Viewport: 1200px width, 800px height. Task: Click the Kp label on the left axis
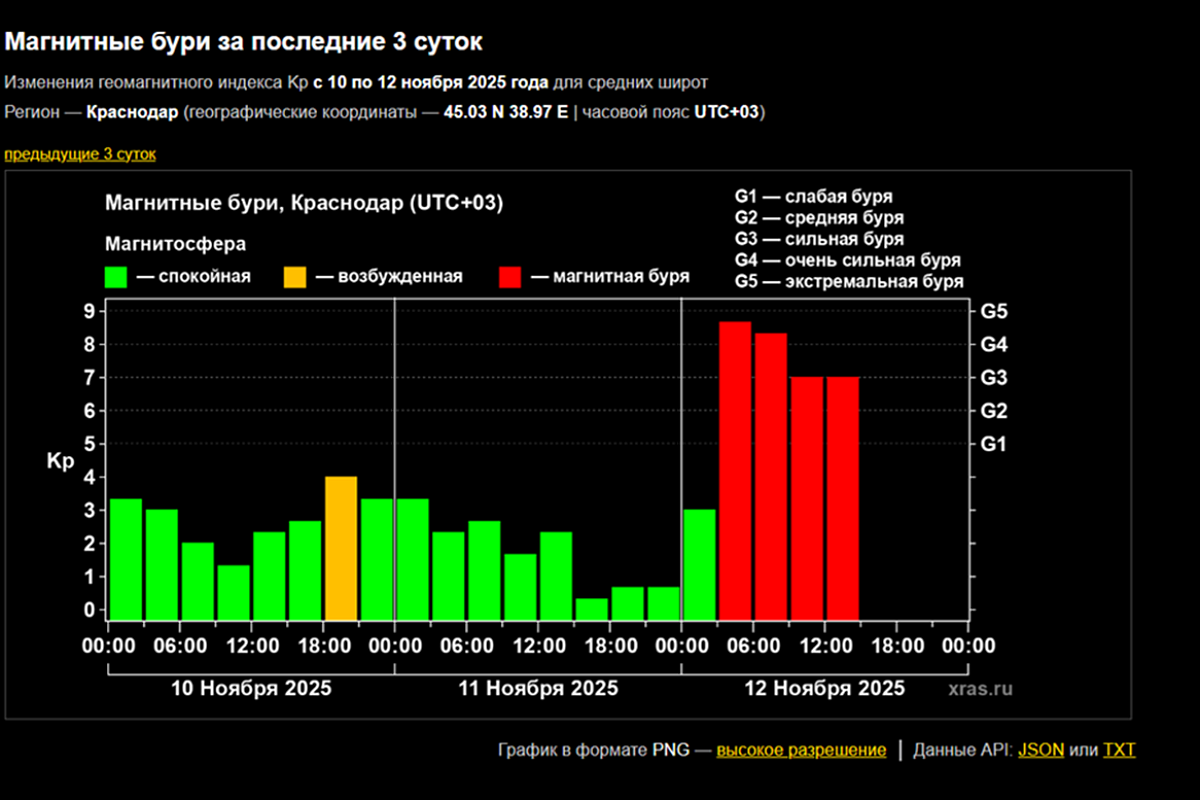(x=60, y=461)
